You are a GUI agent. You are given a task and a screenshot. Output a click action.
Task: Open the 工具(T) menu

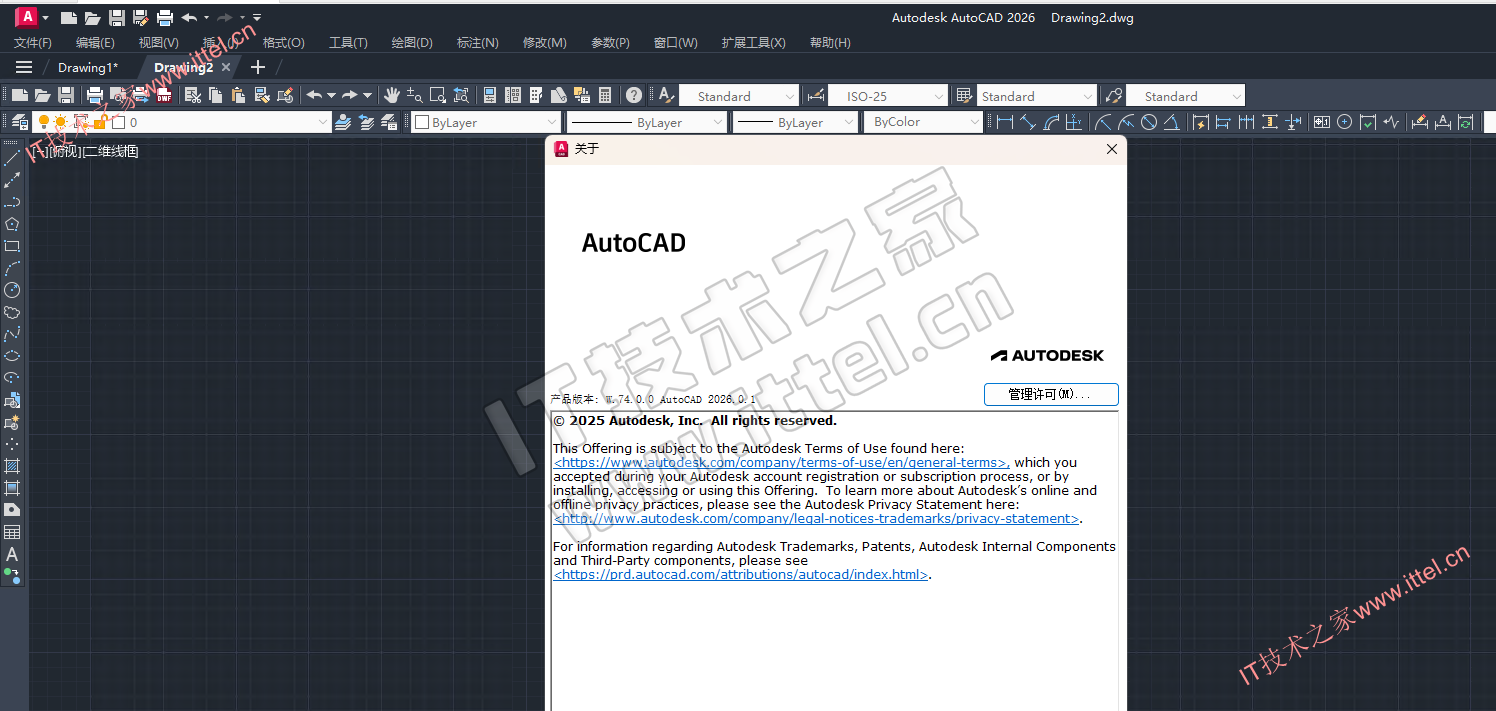[x=348, y=43]
